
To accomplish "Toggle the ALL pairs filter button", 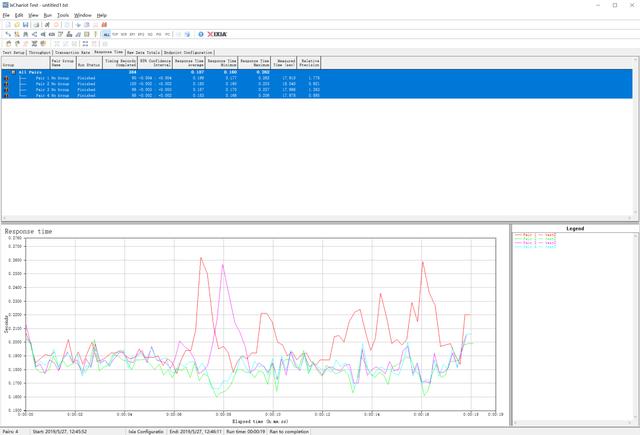I will (x=107, y=33).
